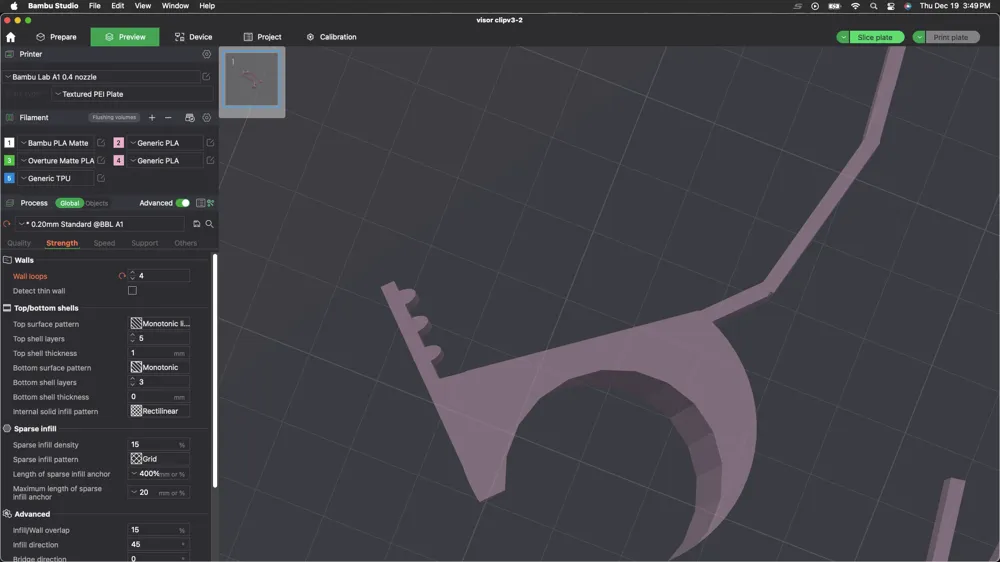Open the Sparse infill pattern dropdown
This screenshot has height=562, width=1000.
pyautogui.click(x=159, y=459)
